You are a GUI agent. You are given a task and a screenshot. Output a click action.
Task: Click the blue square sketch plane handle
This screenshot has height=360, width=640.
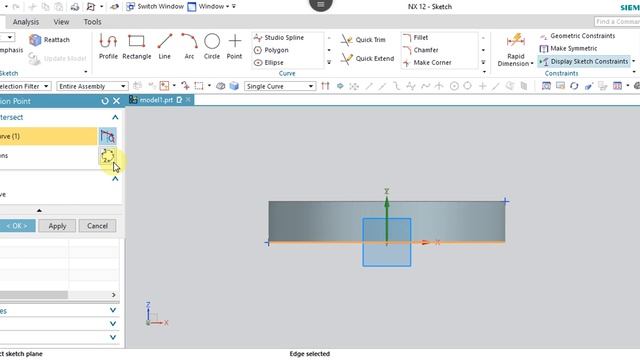[x=387, y=242]
